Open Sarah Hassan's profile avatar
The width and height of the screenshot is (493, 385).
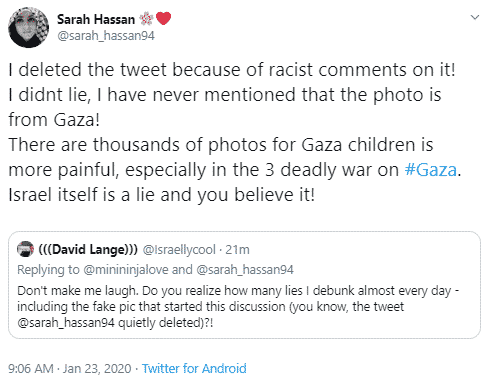29,27
